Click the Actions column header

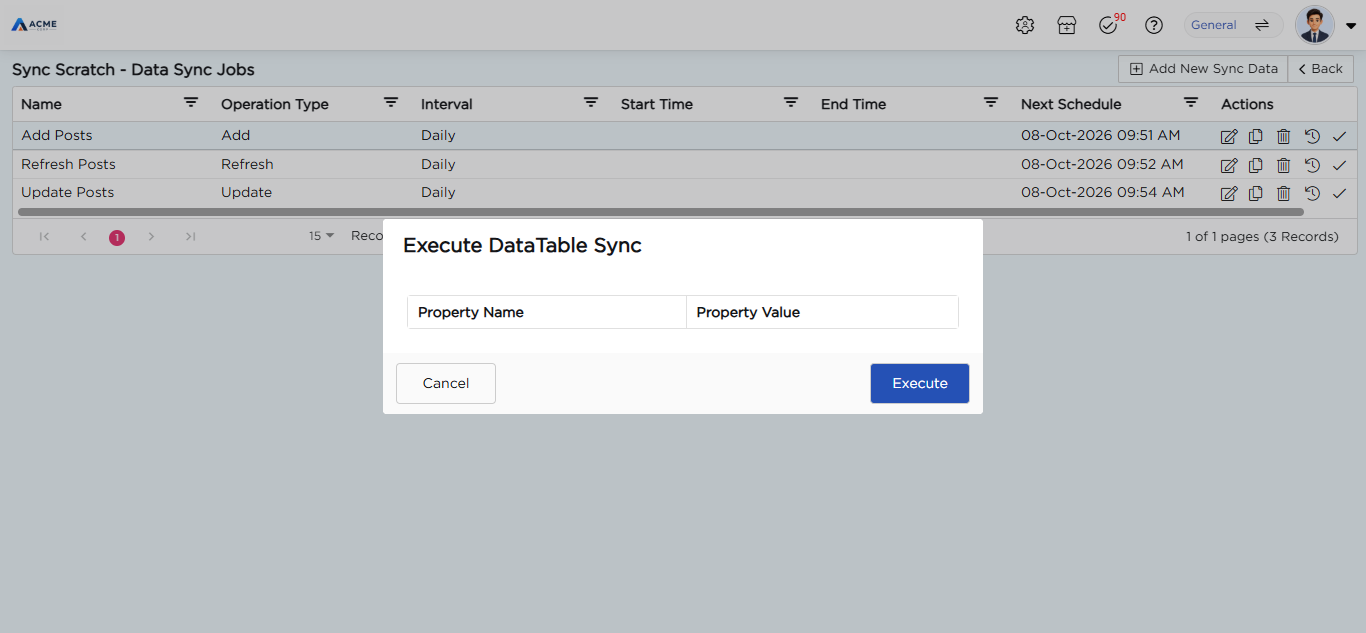tap(1247, 104)
